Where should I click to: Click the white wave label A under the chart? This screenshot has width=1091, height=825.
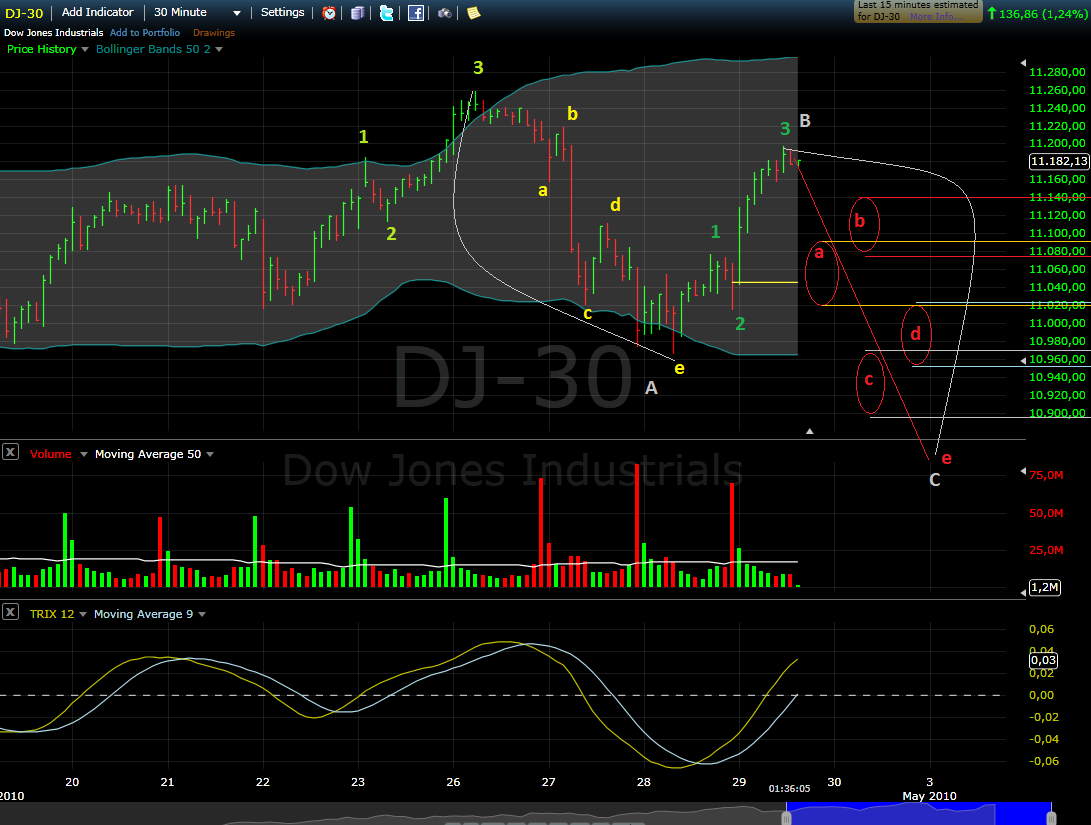click(x=651, y=388)
